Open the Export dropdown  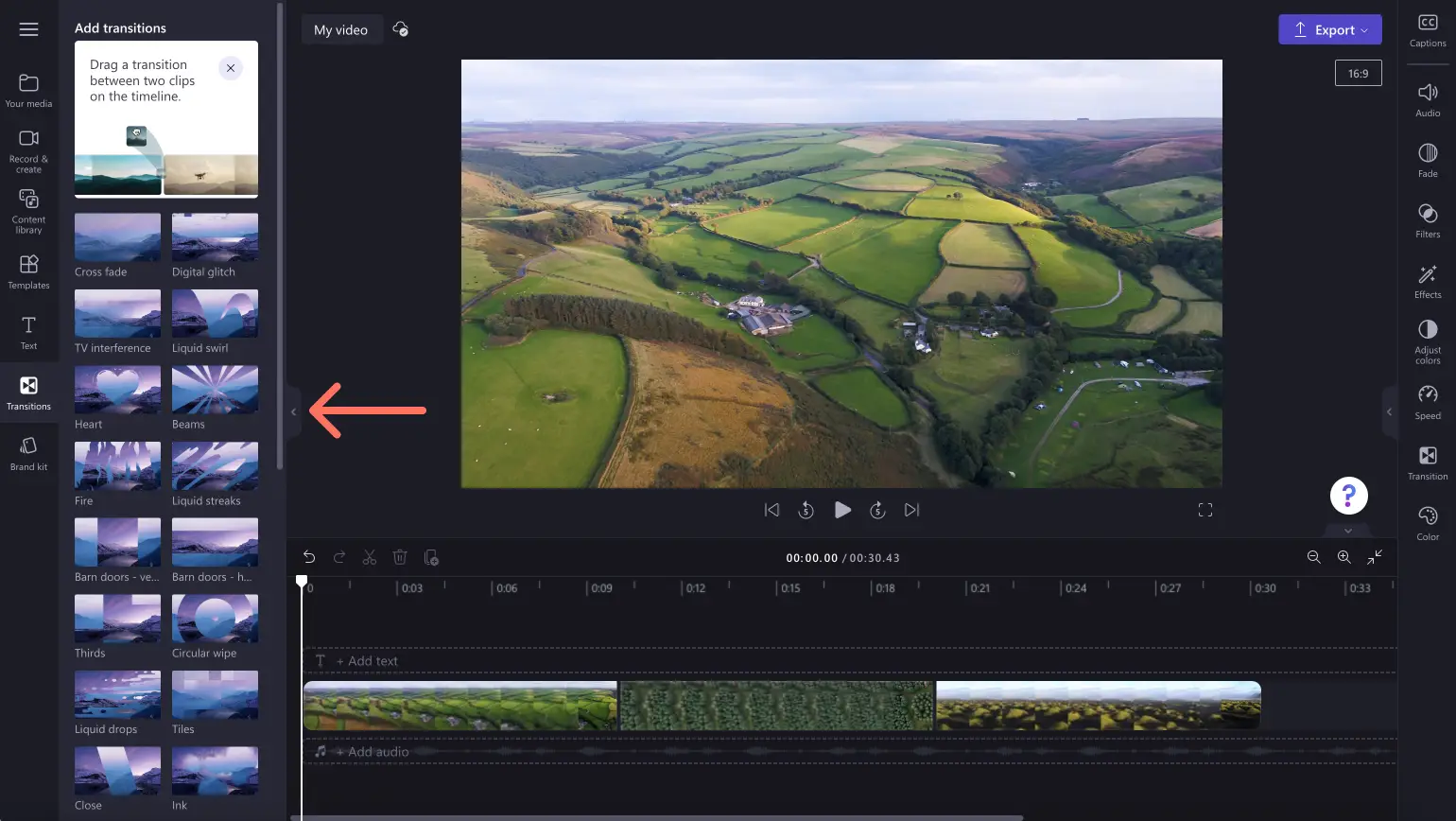tap(1330, 29)
